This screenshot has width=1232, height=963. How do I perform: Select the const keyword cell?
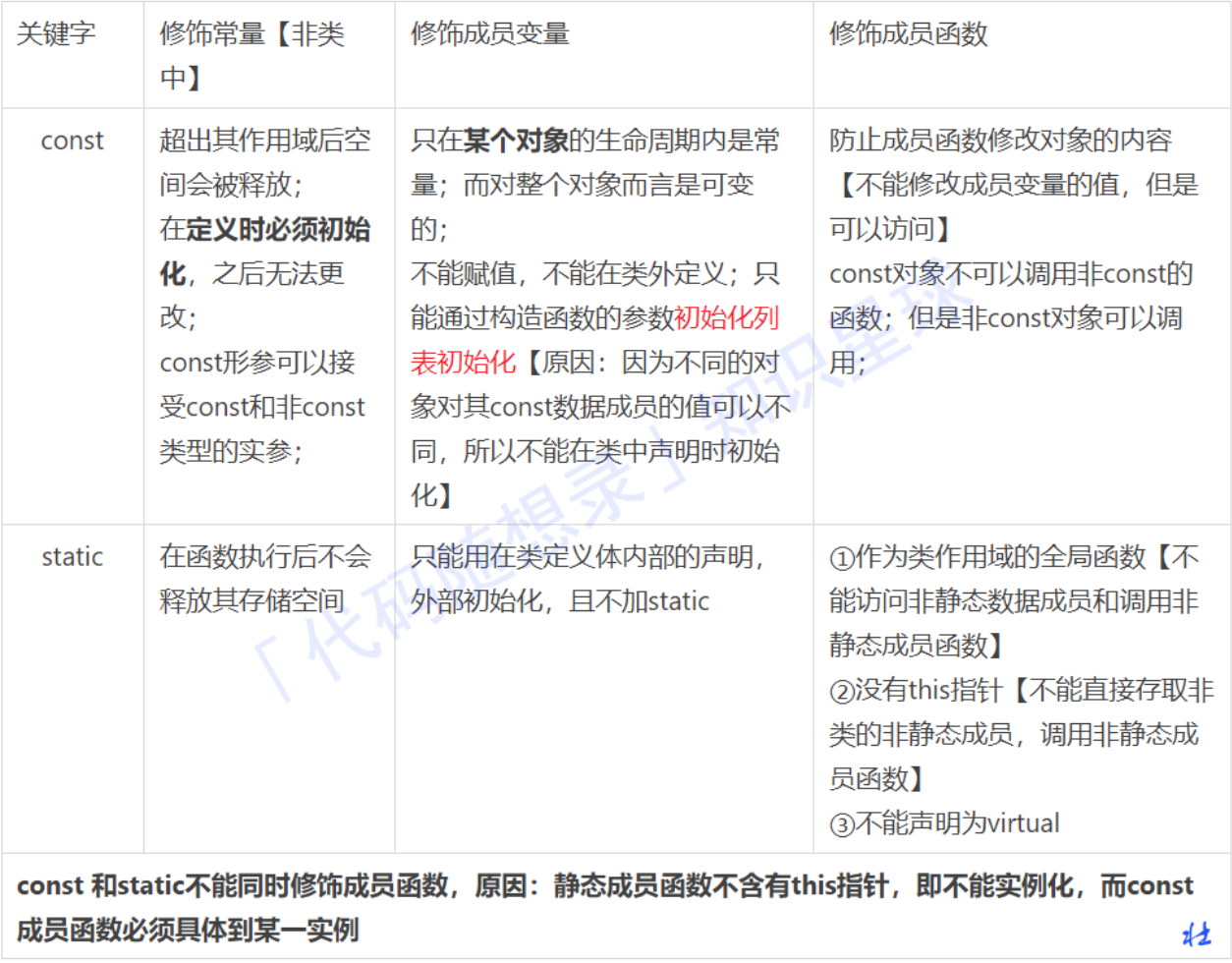pos(73,142)
